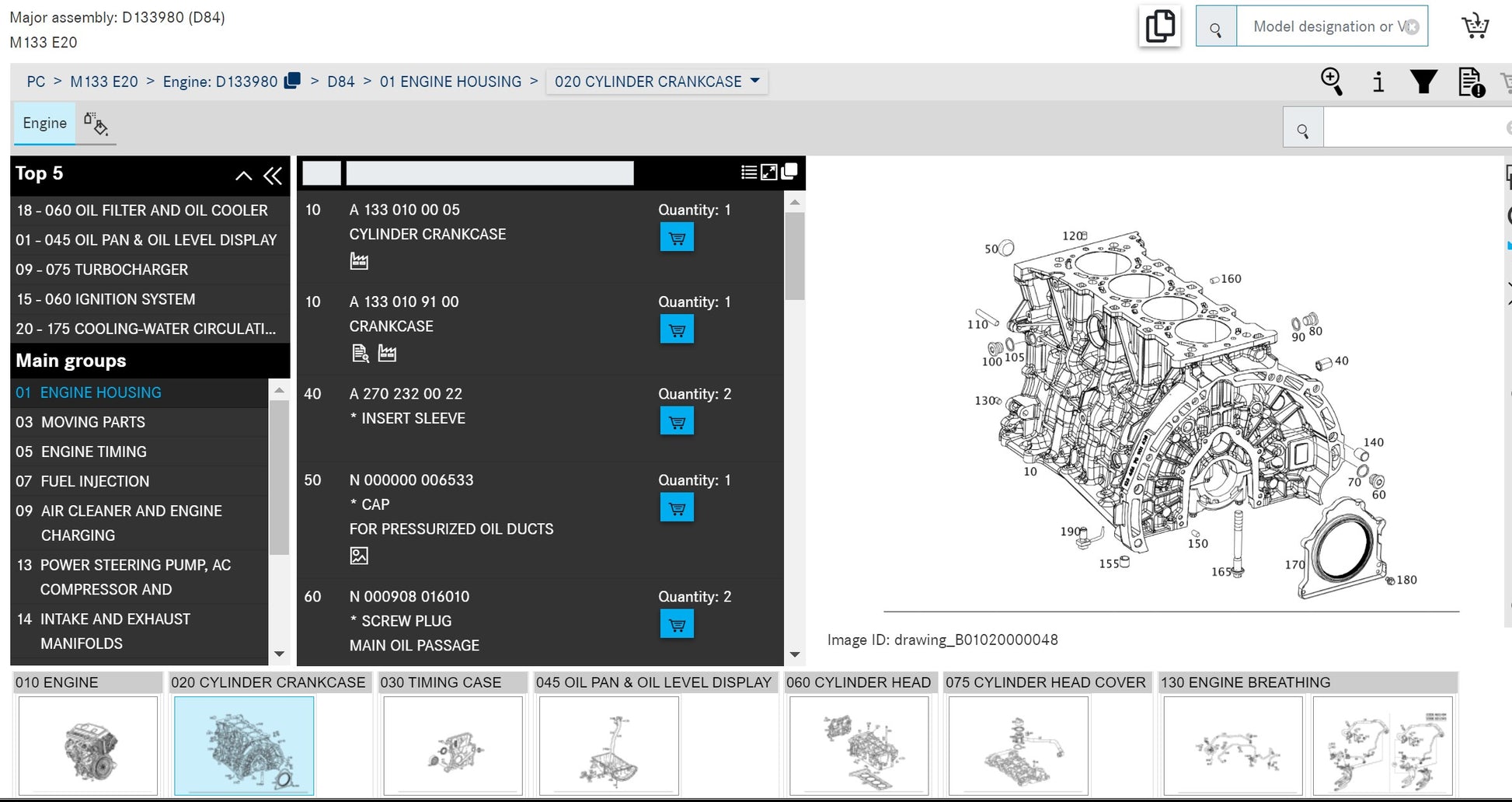Switch to the Engine tab
Viewport: 1512px width, 802px height.
44,123
